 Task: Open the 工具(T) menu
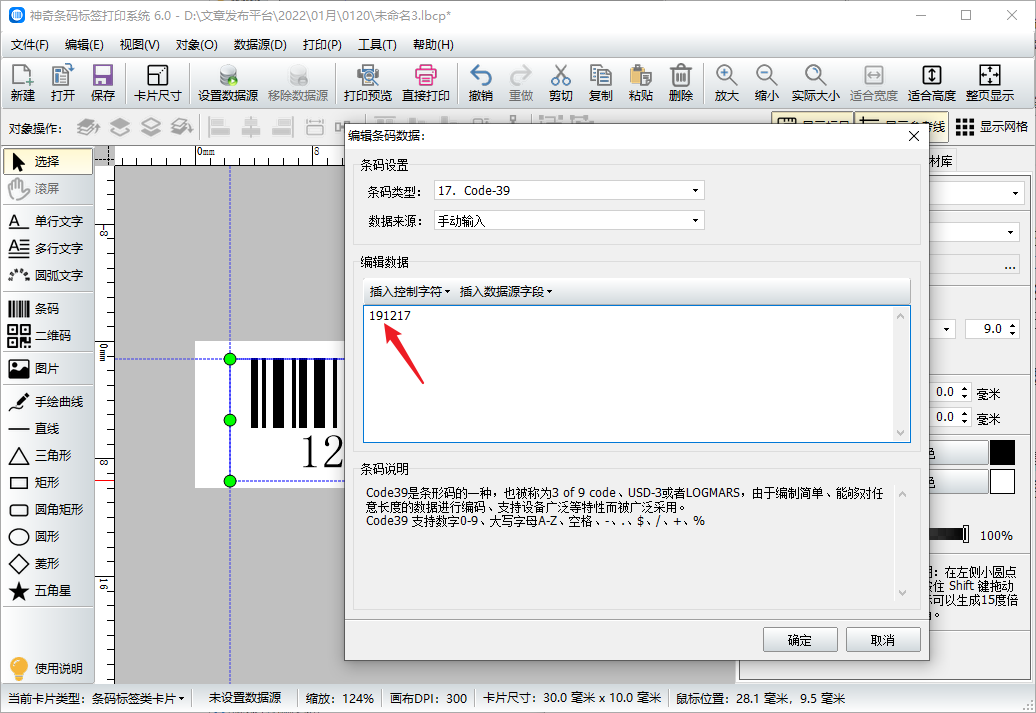[377, 45]
